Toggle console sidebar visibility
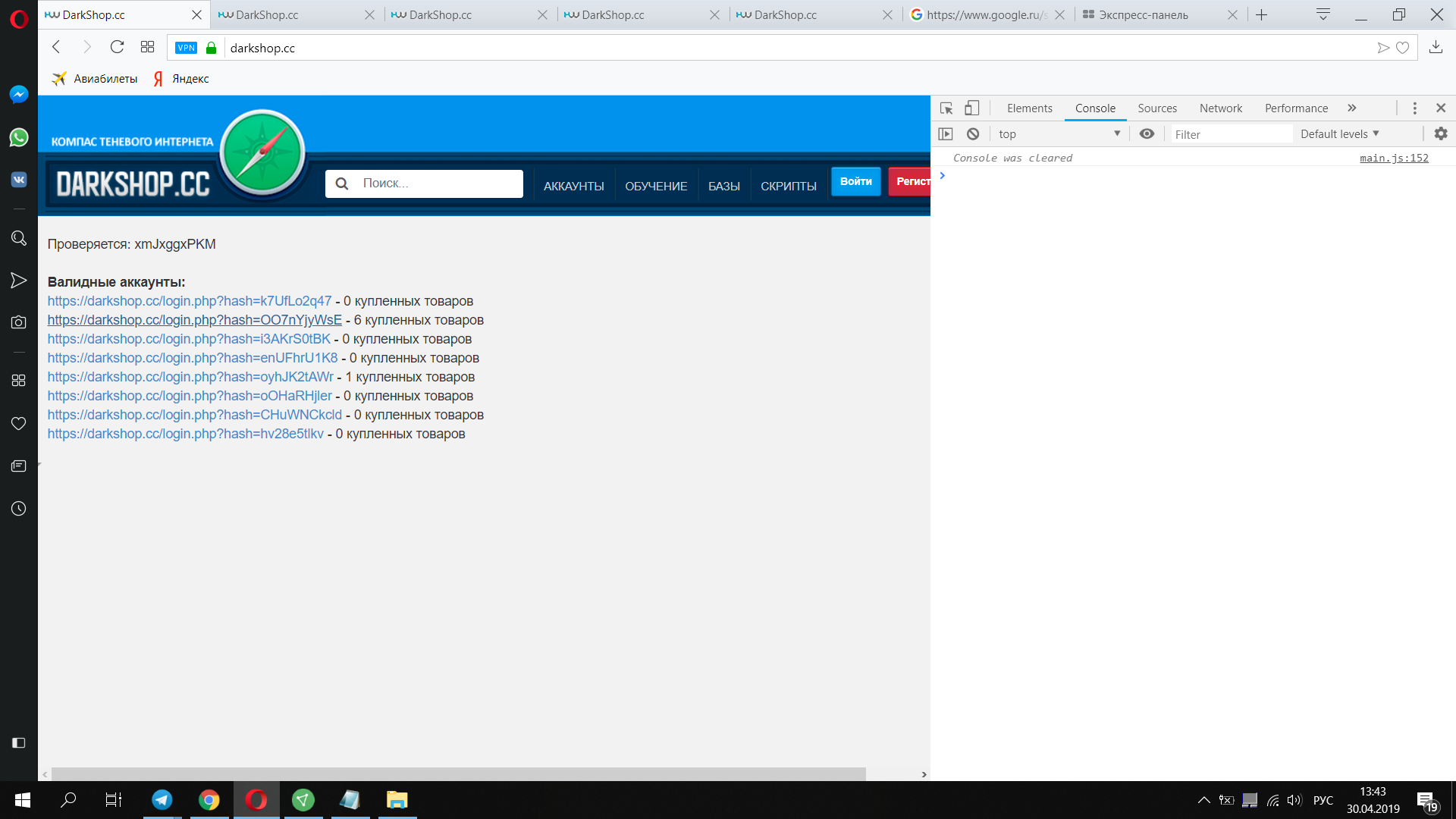Viewport: 1456px width, 819px height. [x=946, y=134]
